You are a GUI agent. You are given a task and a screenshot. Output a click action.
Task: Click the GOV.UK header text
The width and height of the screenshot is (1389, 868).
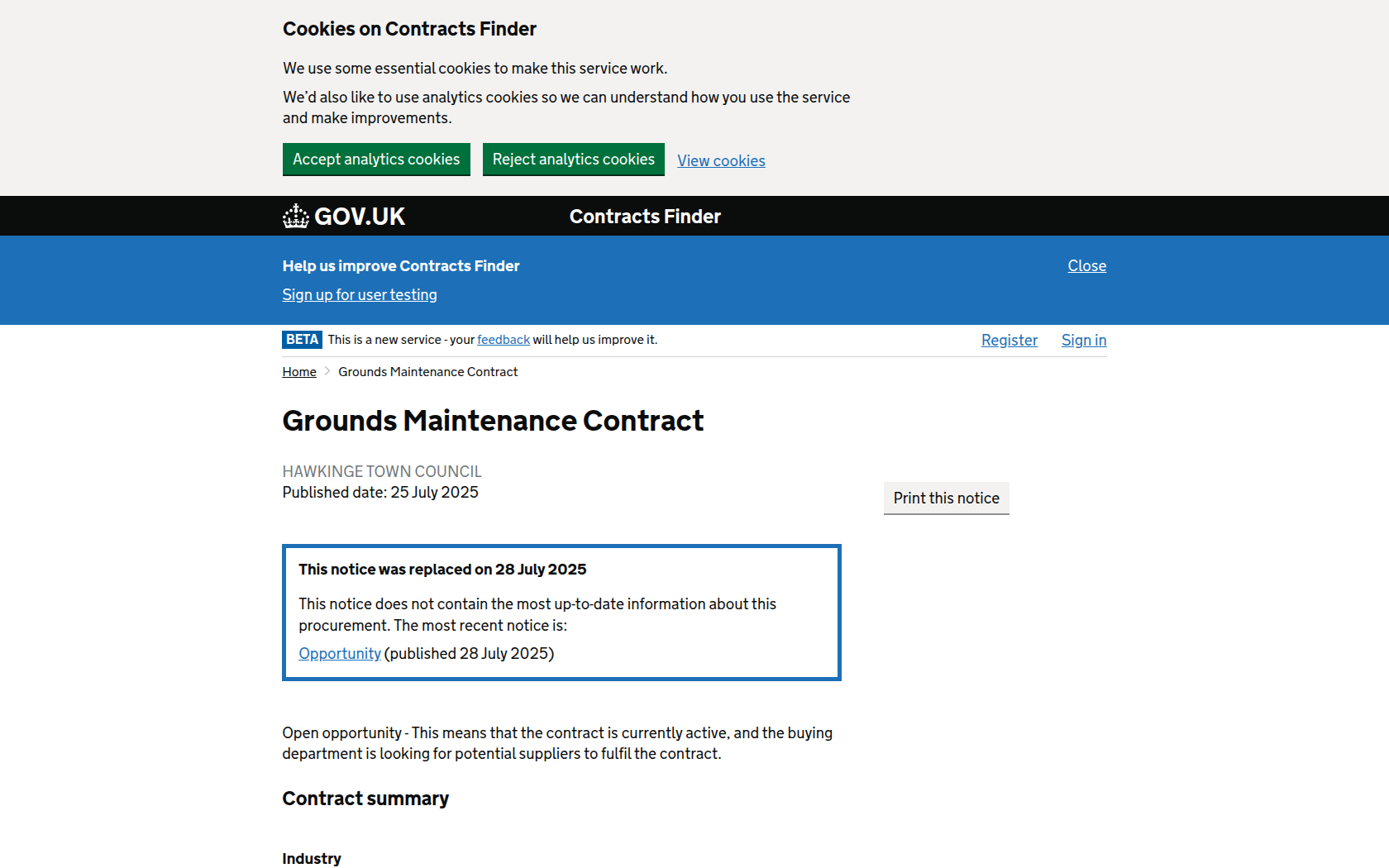(360, 217)
